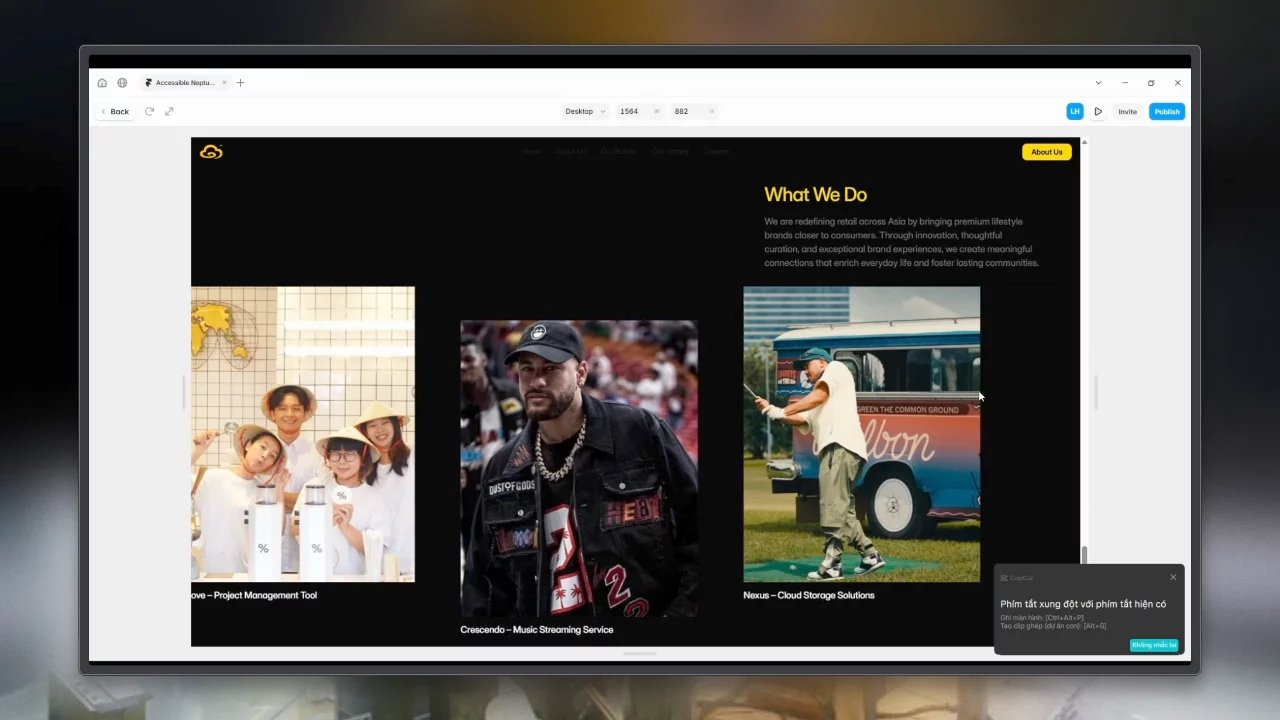Click the preview vertical scrollbar thumb
This screenshot has width=1280, height=720.
click(1084, 555)
